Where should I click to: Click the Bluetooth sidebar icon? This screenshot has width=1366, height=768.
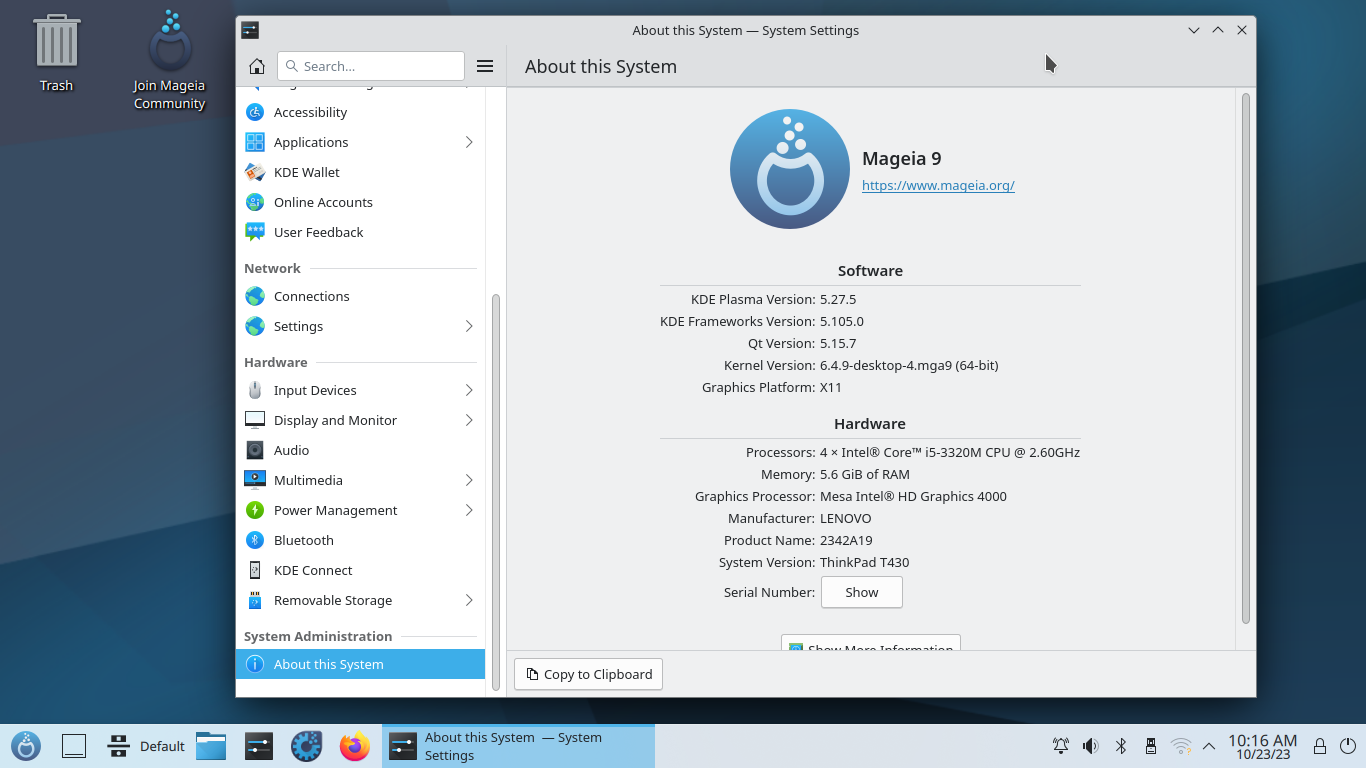click(x=255, y=540)
